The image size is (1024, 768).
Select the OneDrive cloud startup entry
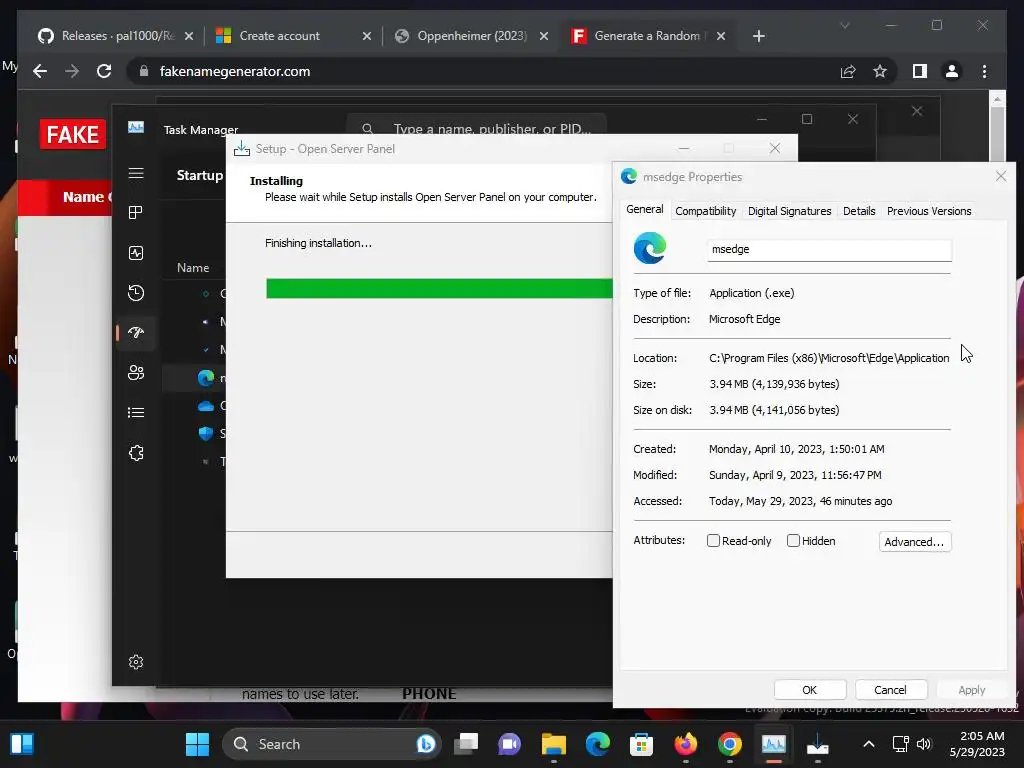[206, 406]
